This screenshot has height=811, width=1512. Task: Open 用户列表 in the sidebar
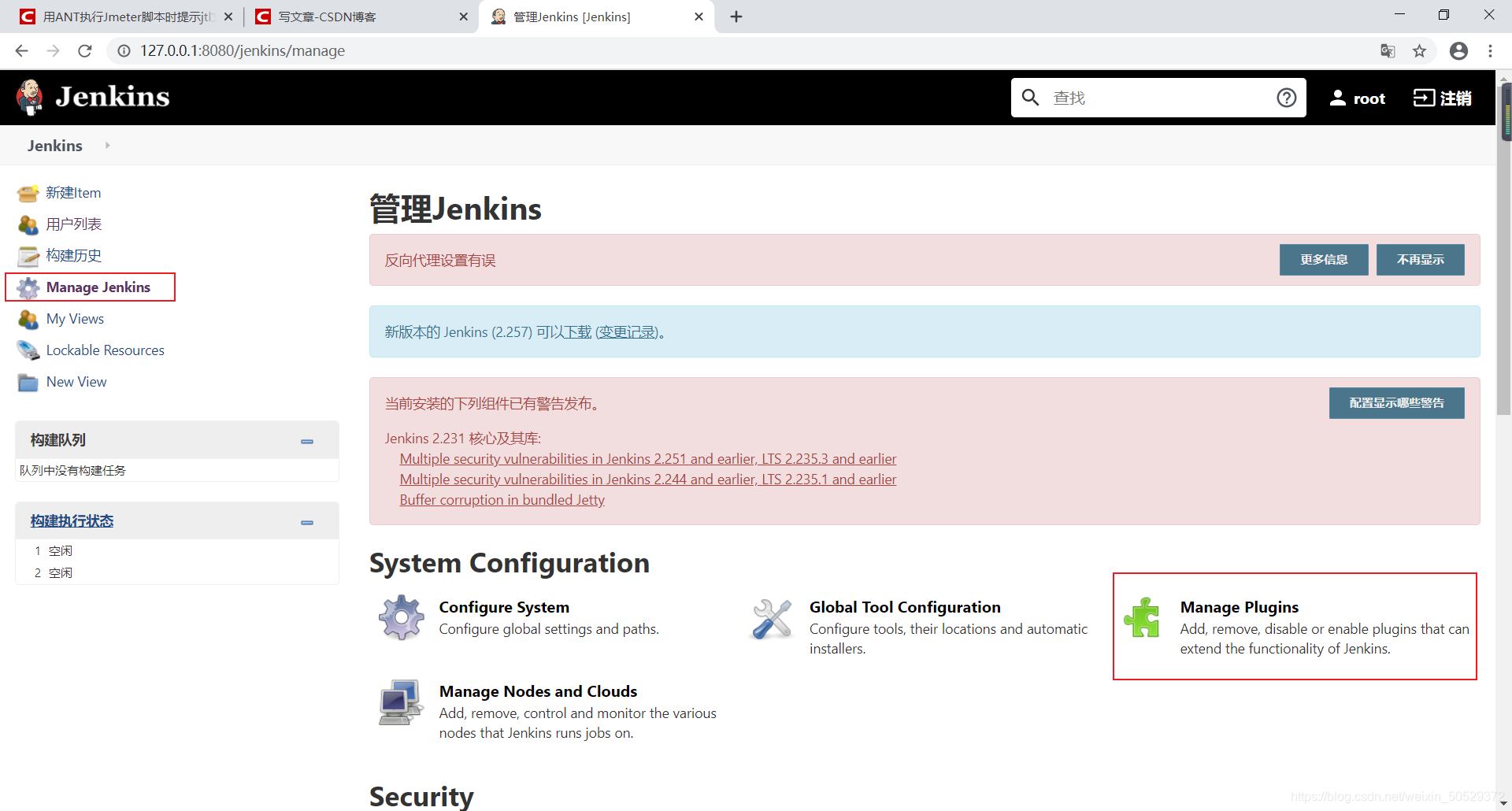coord(74,224)
